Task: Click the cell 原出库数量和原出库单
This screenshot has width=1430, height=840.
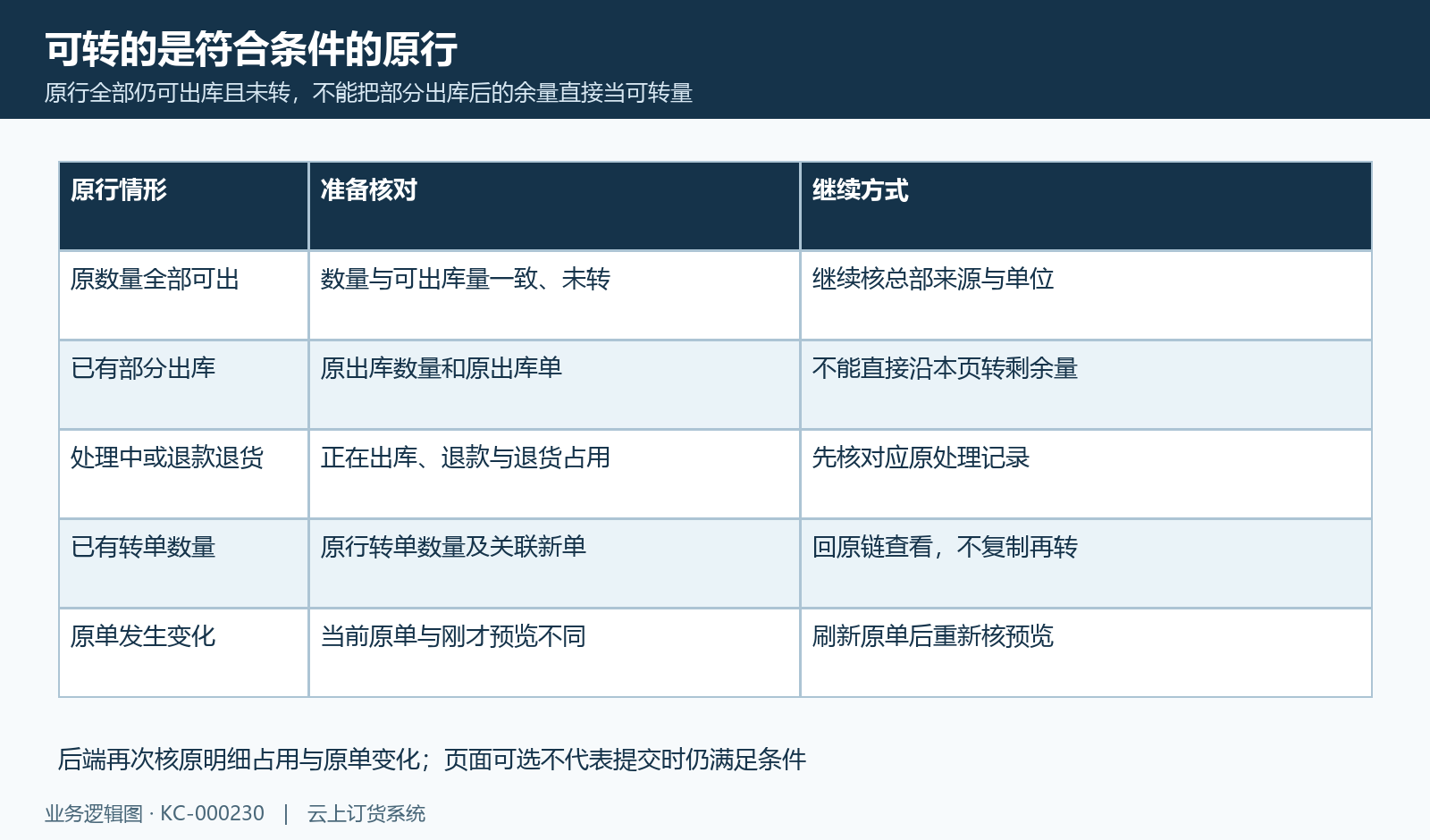Action: tap(554, 385)
